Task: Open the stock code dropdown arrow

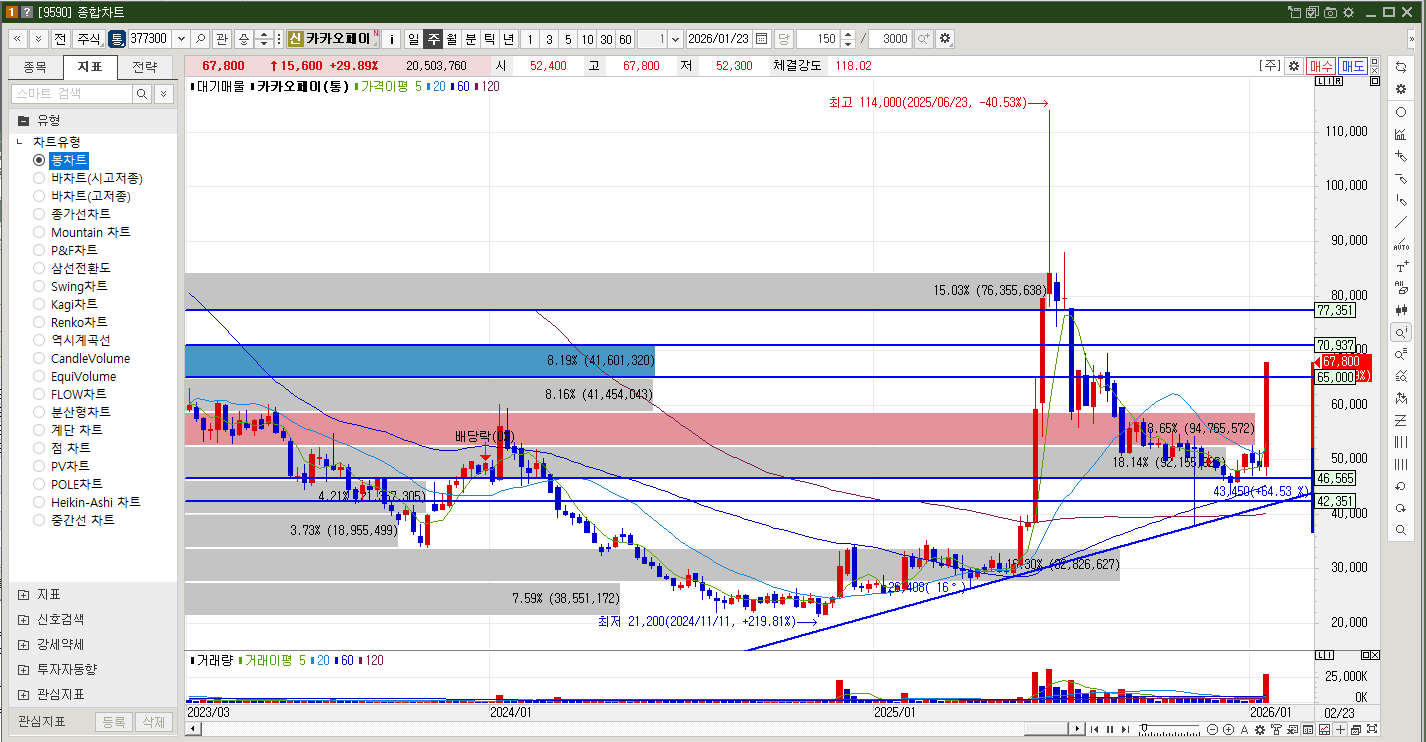Action: [x=181, y=39]
